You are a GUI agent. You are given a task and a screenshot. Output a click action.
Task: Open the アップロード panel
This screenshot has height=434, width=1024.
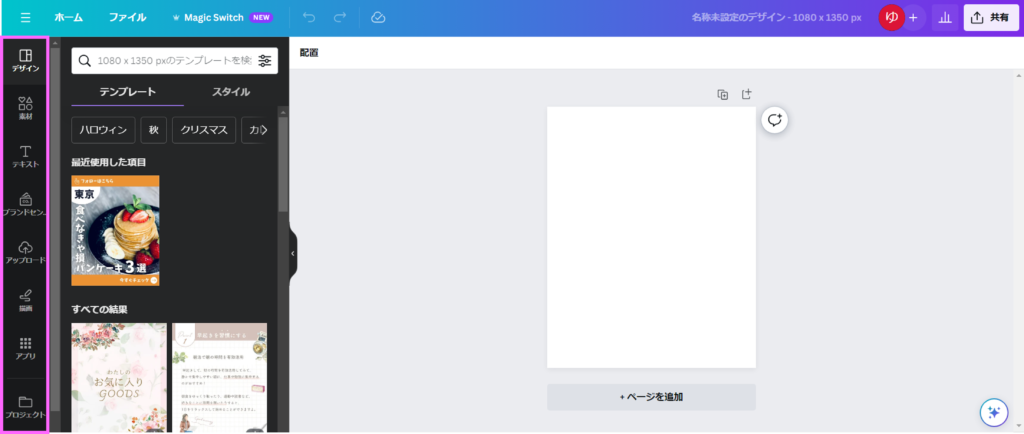click(x=26, y=252)
